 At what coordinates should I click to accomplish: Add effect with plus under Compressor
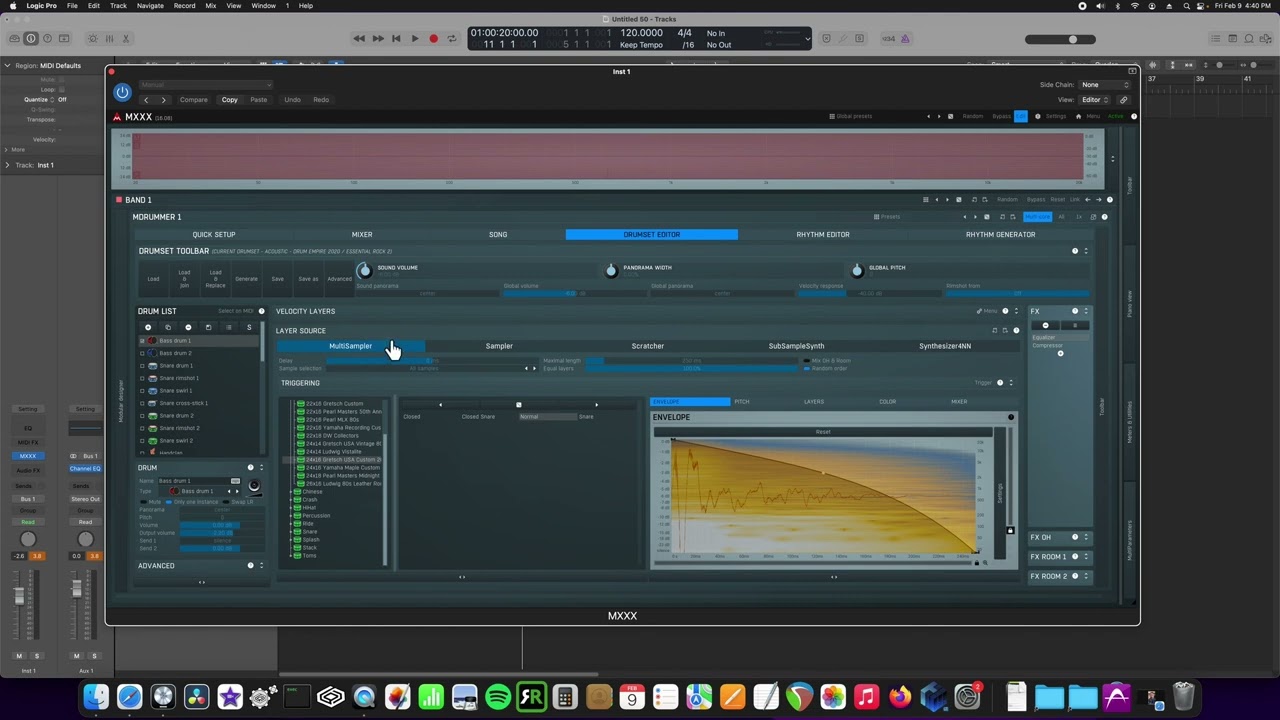pyautogui.click(x=1061, y=353)
